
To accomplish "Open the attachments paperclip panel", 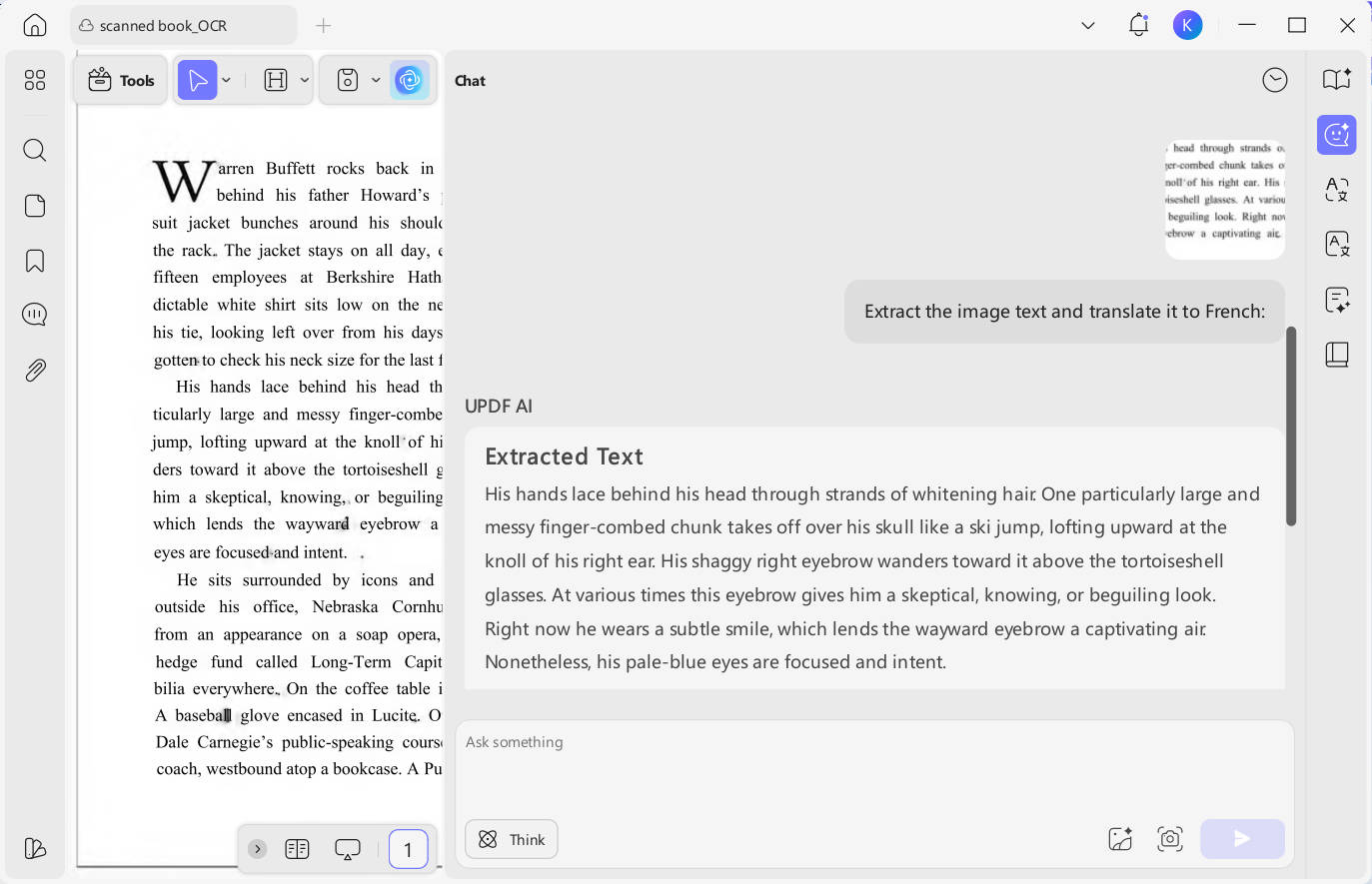I will tap(35, 371).
